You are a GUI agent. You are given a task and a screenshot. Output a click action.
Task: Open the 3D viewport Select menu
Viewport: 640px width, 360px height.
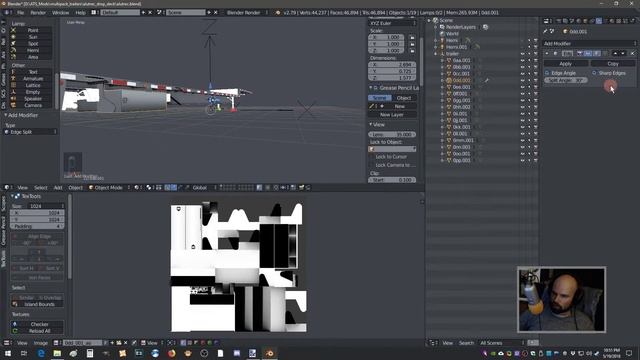tap(40, 188)
